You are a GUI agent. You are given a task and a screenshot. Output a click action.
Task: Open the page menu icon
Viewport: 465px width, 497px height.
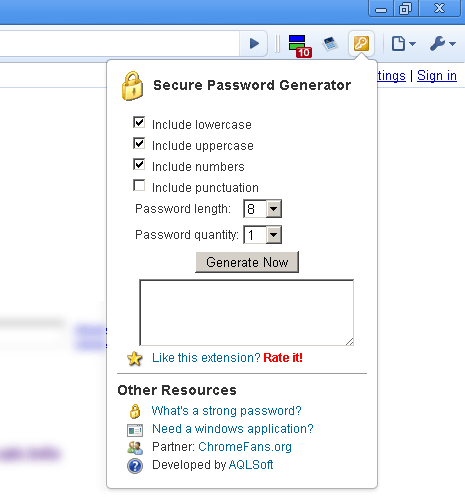pos(404,44)
